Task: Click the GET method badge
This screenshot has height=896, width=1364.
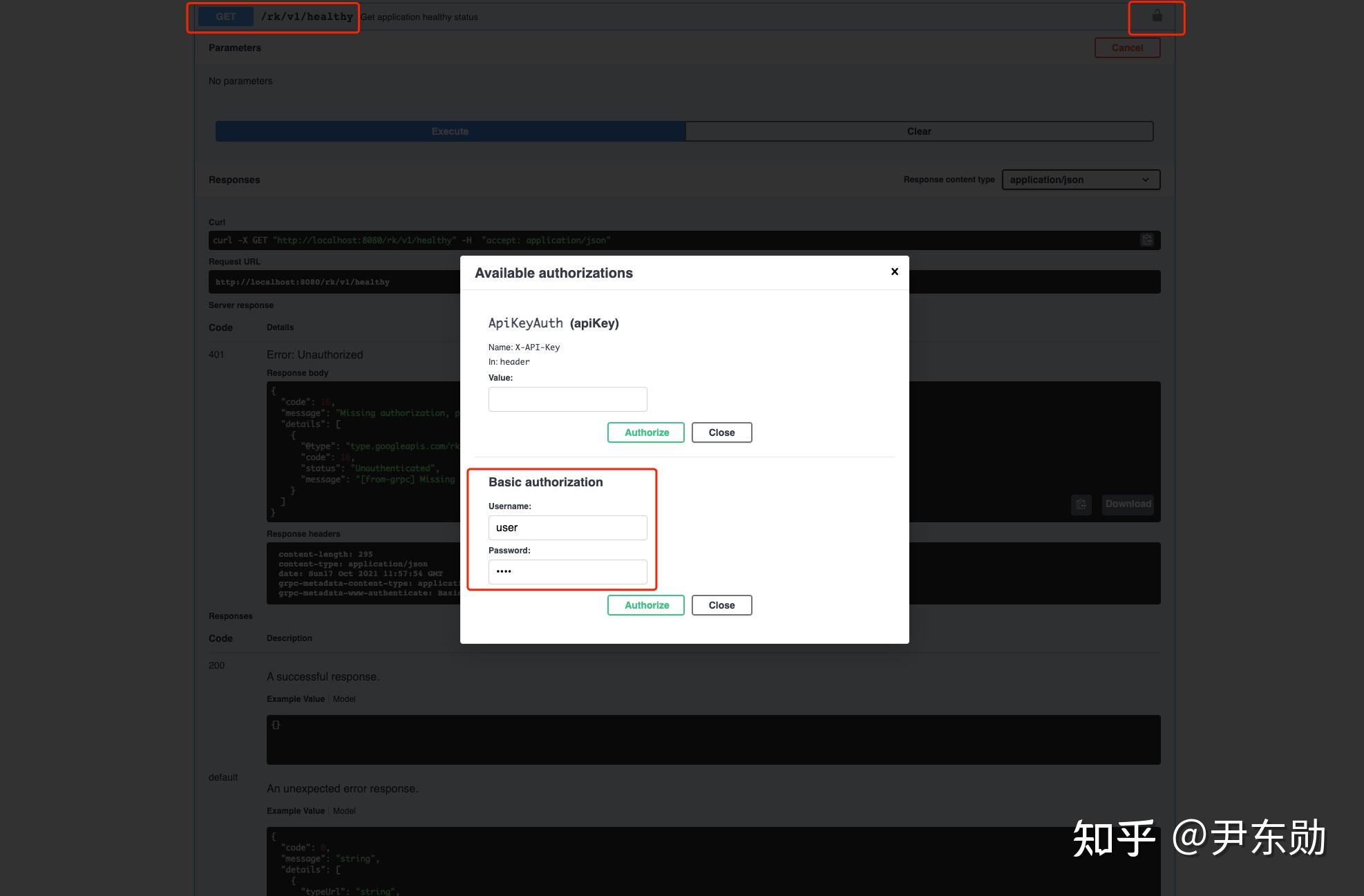Action: pyautogui.click(x=225, y=17)
